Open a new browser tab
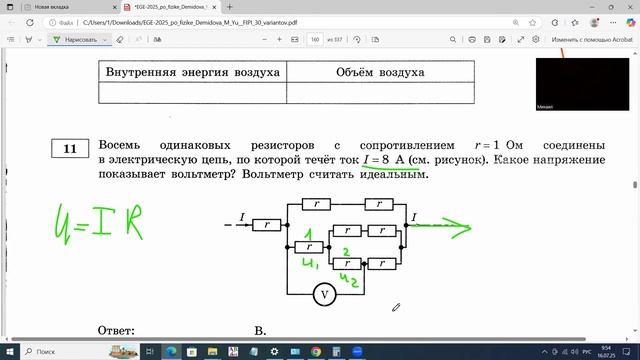Image resolution: width=640 pixels, height=360 pixels. [230, 7]
